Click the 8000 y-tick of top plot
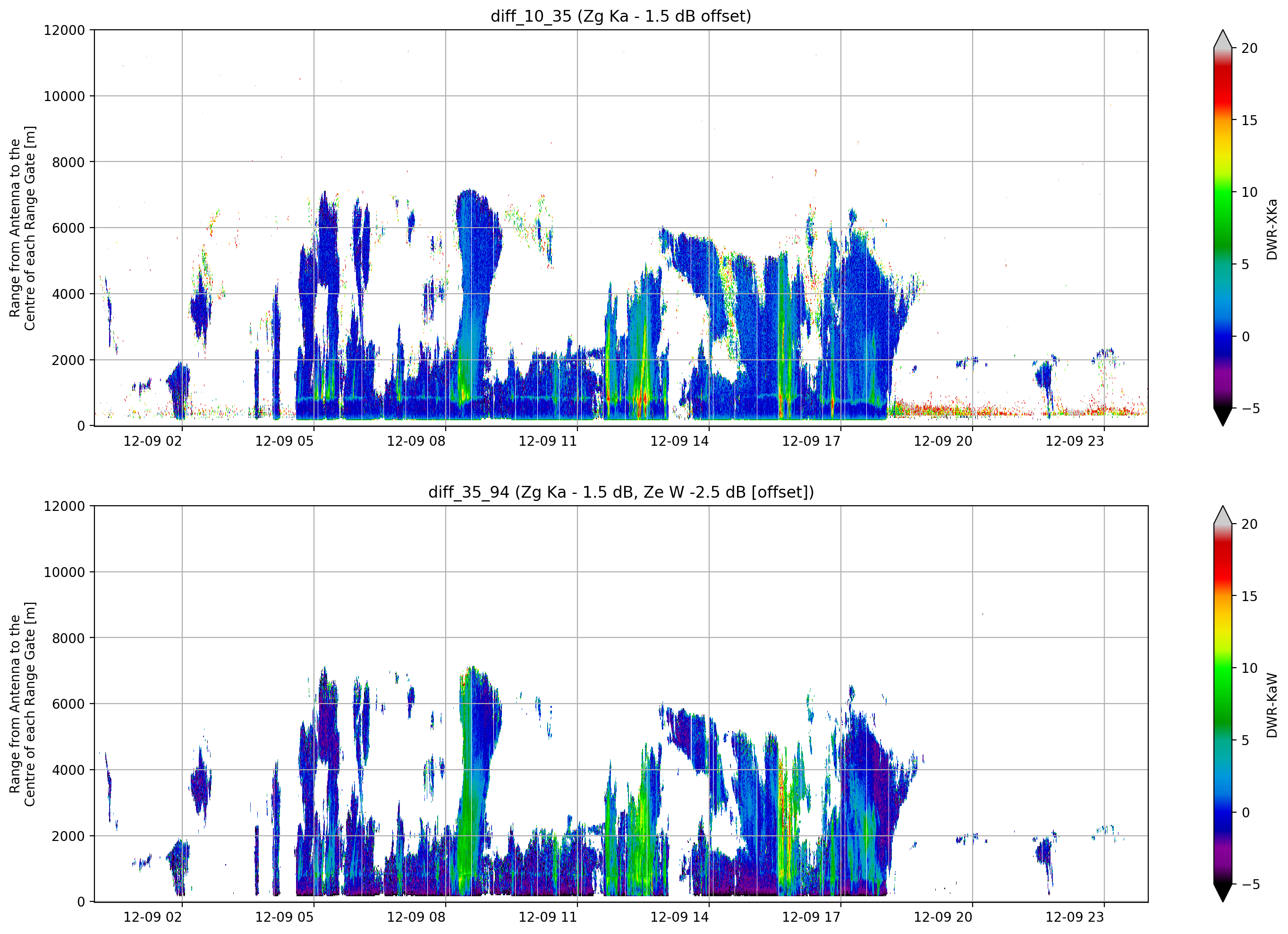The height and width of the screenshot is (934, 1288). tap(68, 162)
